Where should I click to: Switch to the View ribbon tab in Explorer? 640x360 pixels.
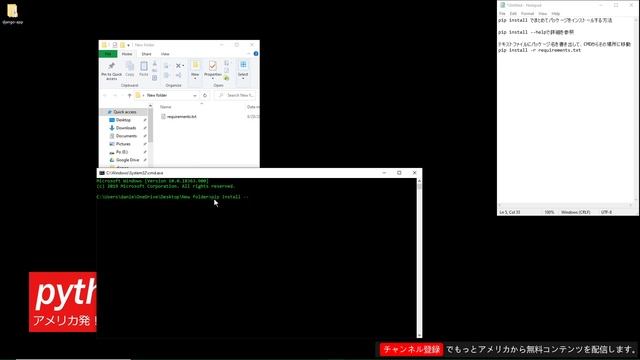point(165,54)
